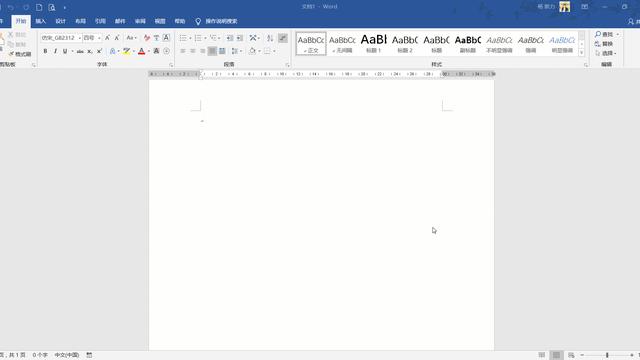The image size is (640, 360).
Task: Open the Insert tab
Action: click(x=40, y=21)
